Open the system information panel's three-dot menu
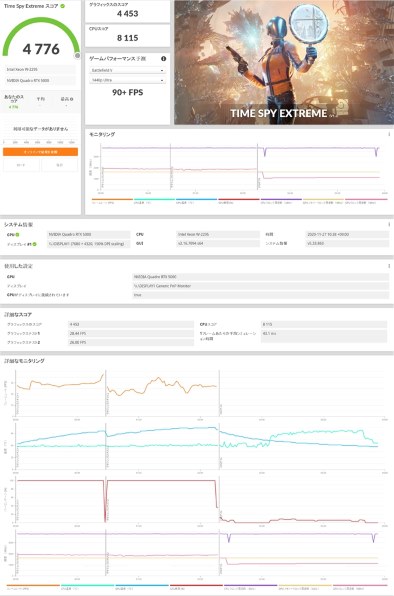Viewport: 394px width, 596px height. tap(389, 224)
